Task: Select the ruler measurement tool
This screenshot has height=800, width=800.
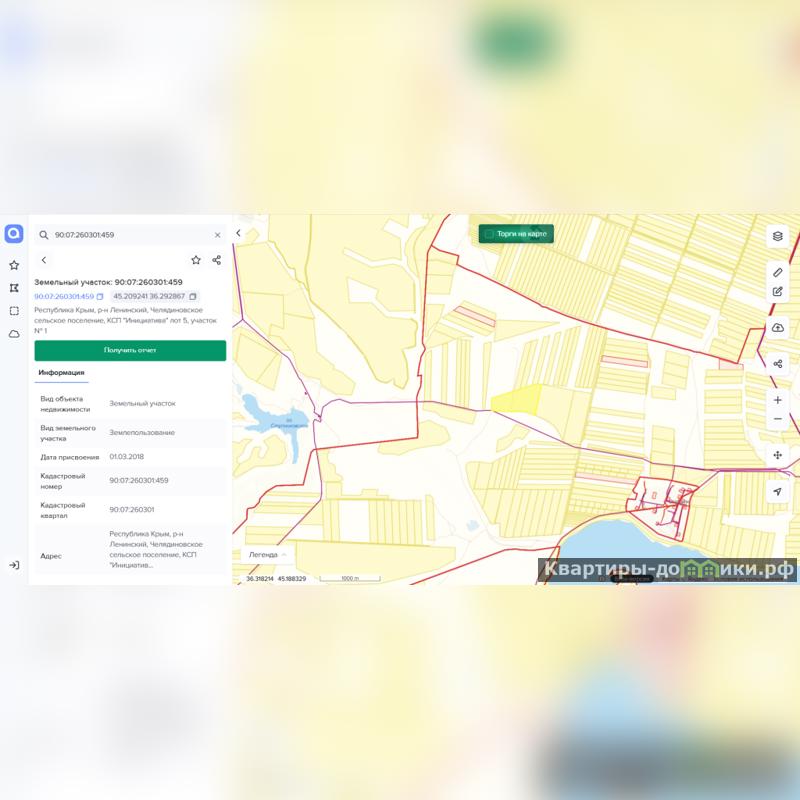Action: click(777, 272)
